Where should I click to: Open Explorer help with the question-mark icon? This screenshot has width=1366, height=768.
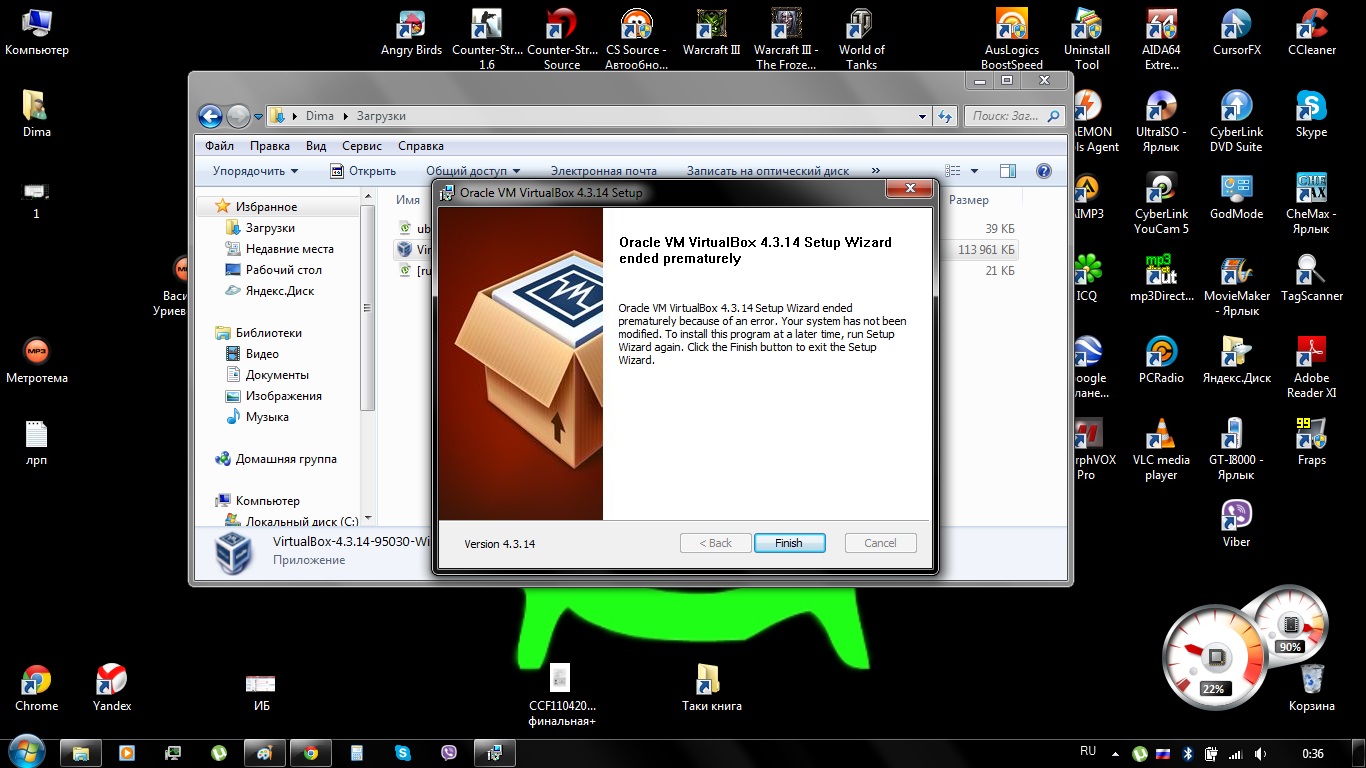pyautogui.click(x=1044, y=171)
